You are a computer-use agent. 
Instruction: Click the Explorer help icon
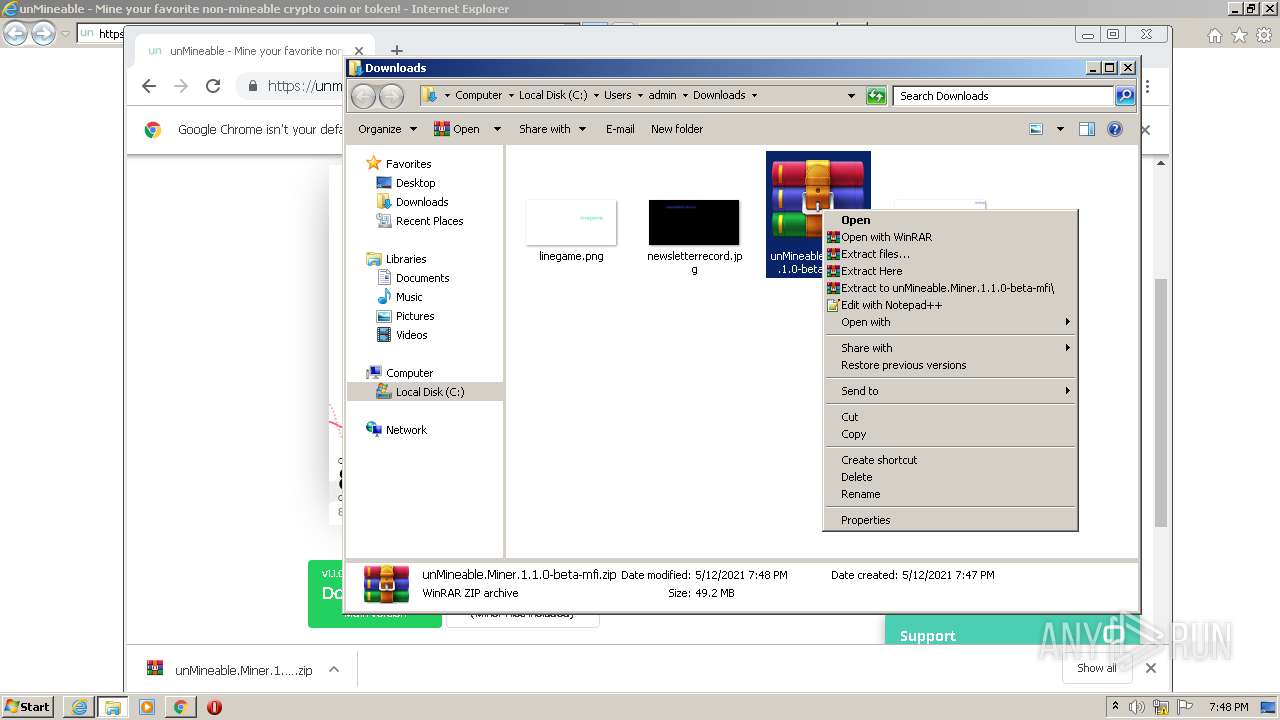point(1115,129)
